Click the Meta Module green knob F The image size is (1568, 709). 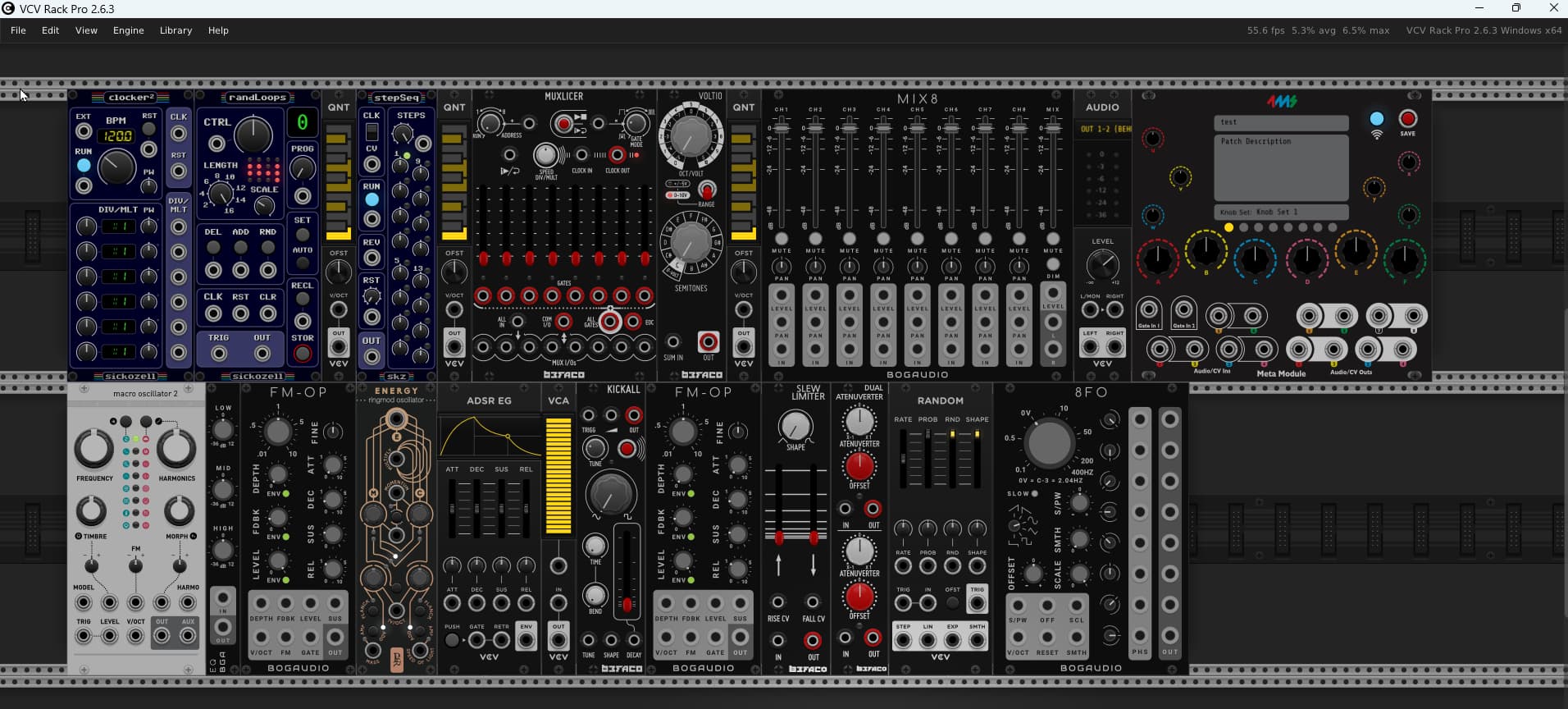pyautogui.click(x=1404, y=259)
